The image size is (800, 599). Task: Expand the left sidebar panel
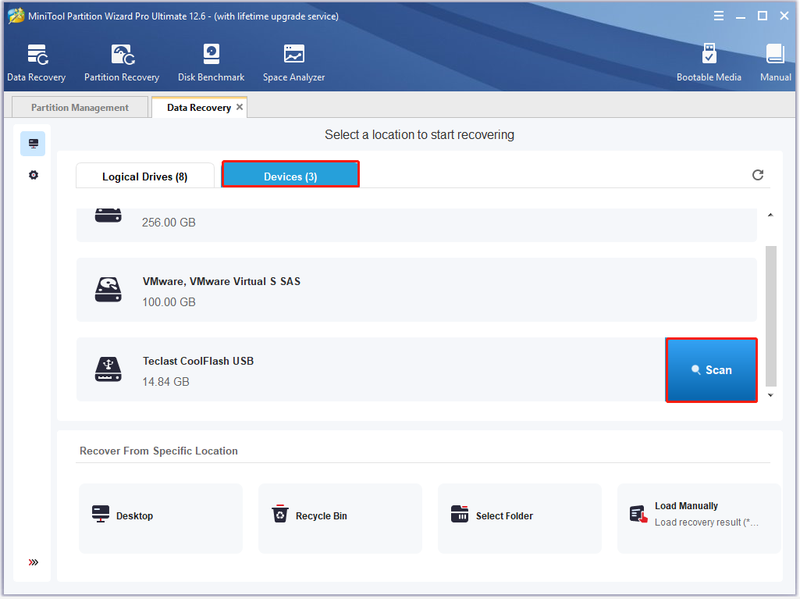(x=33, y=562)
